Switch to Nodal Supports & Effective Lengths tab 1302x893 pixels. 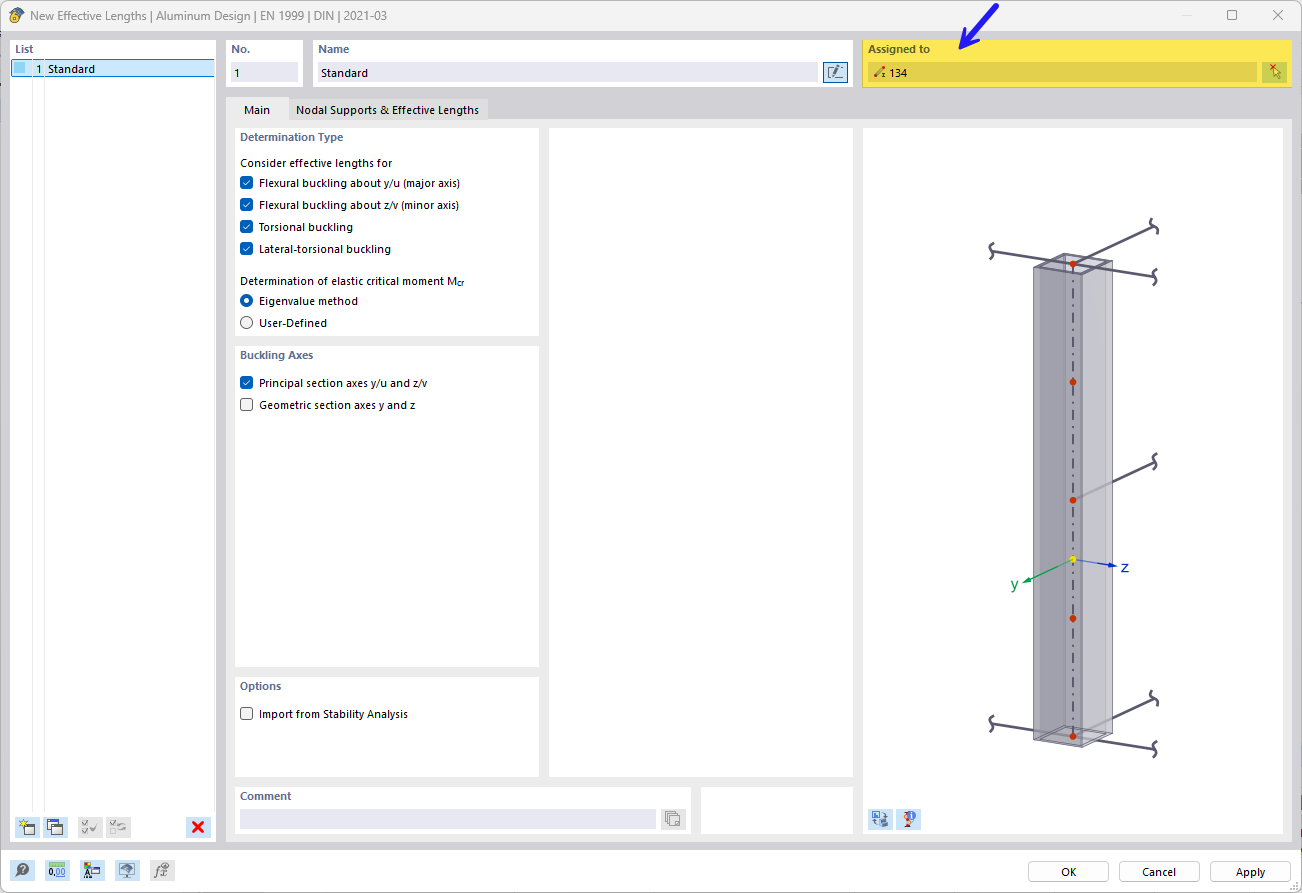tap(388, 110)
